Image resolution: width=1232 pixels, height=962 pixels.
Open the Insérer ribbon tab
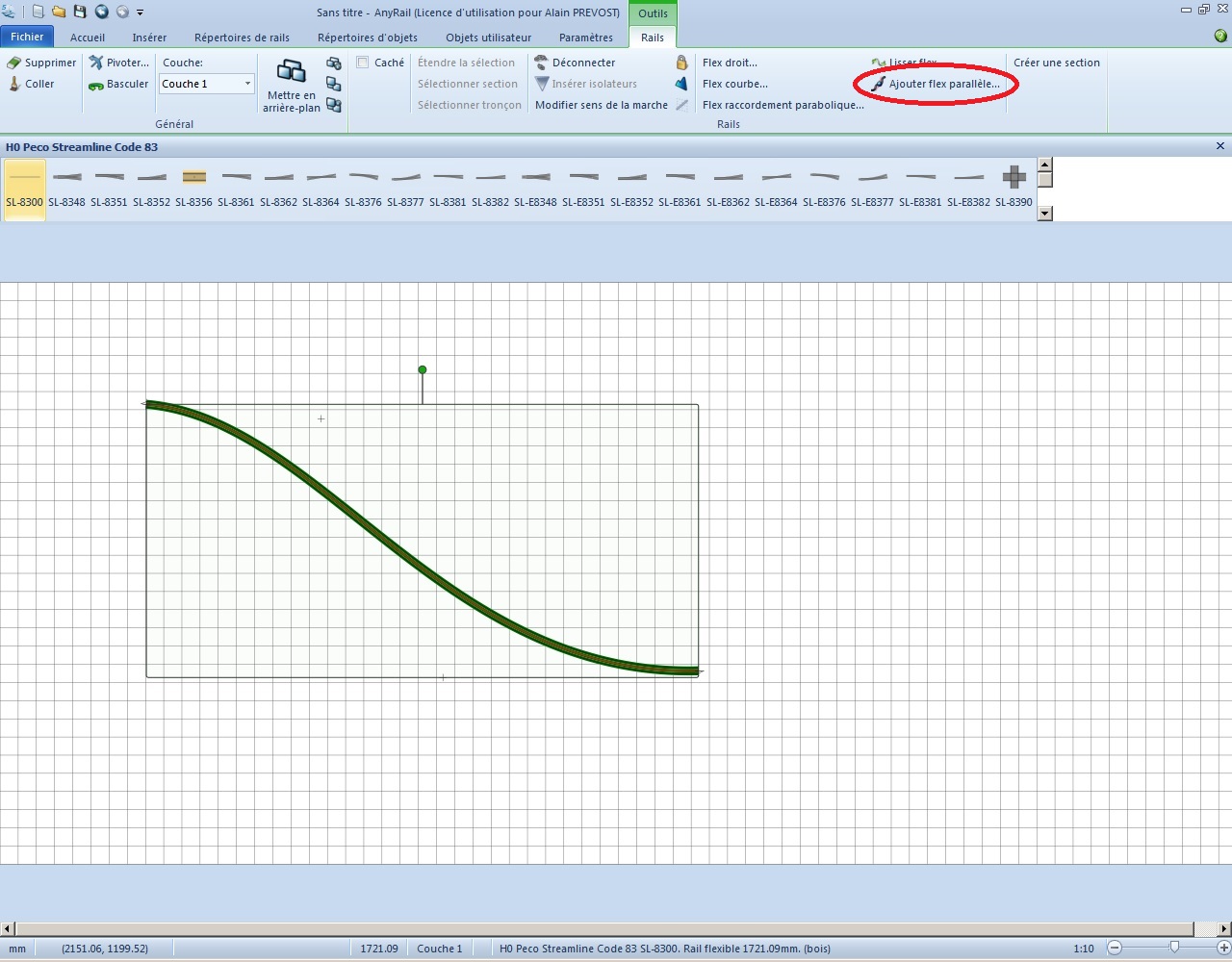pyautogui.click(x=149, y=38)
